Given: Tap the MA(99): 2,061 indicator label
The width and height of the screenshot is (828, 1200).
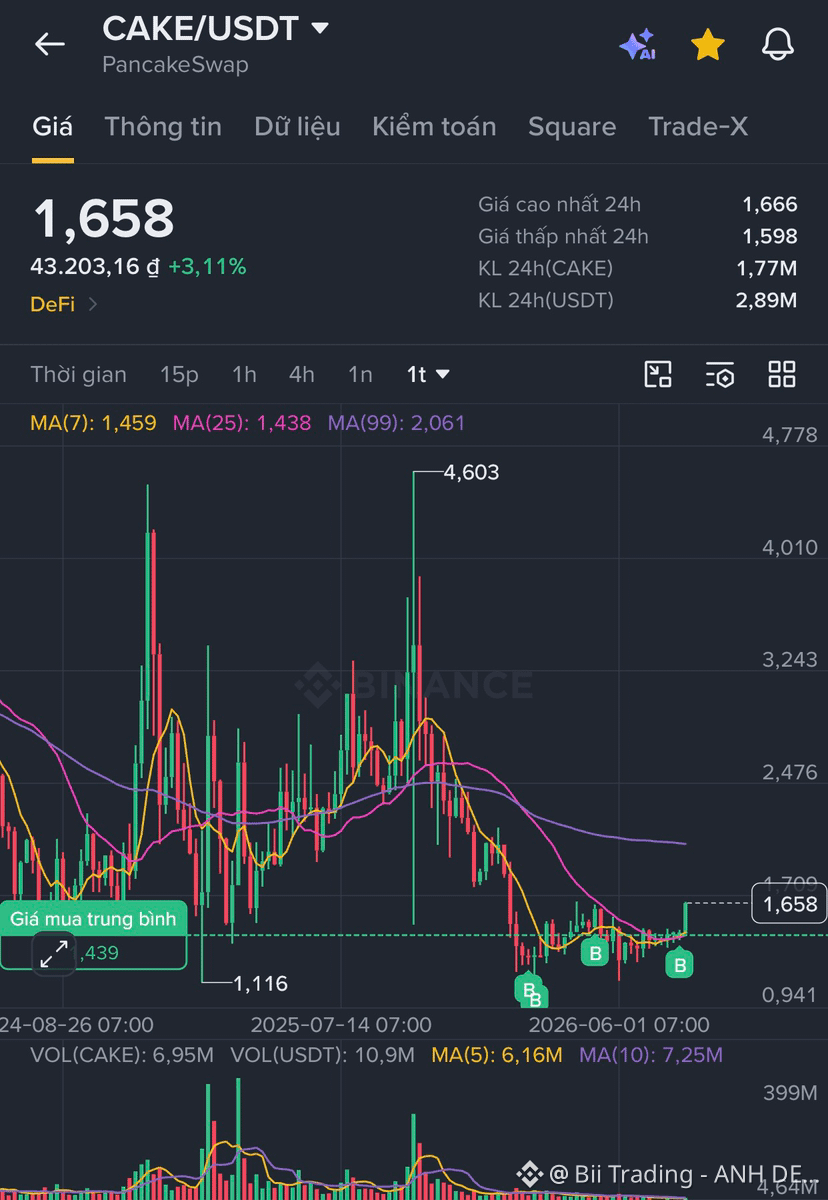Looking at the screenshot, I should [x=396, y=423].
